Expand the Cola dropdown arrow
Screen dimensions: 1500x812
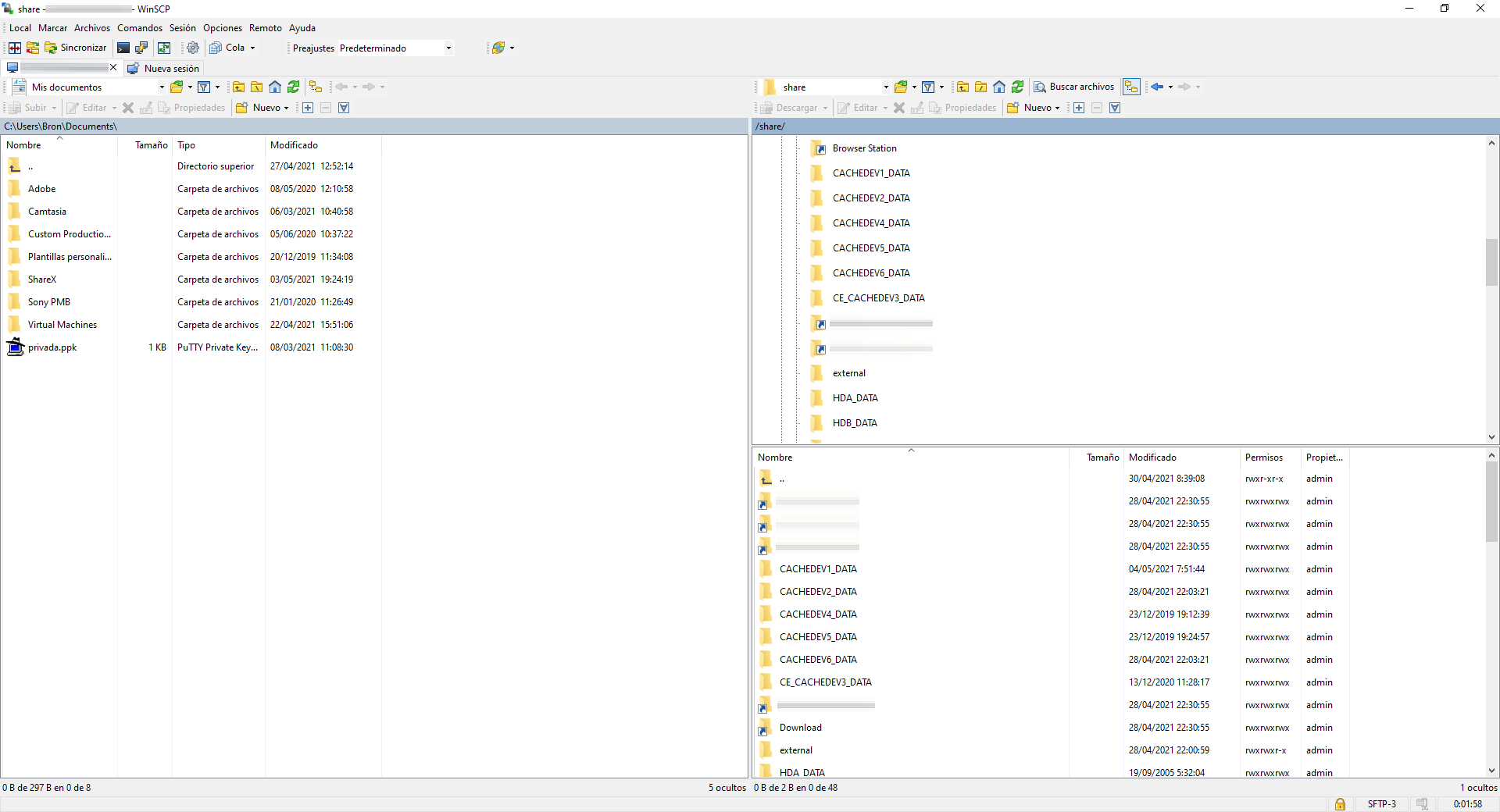[x=252, y=48]
